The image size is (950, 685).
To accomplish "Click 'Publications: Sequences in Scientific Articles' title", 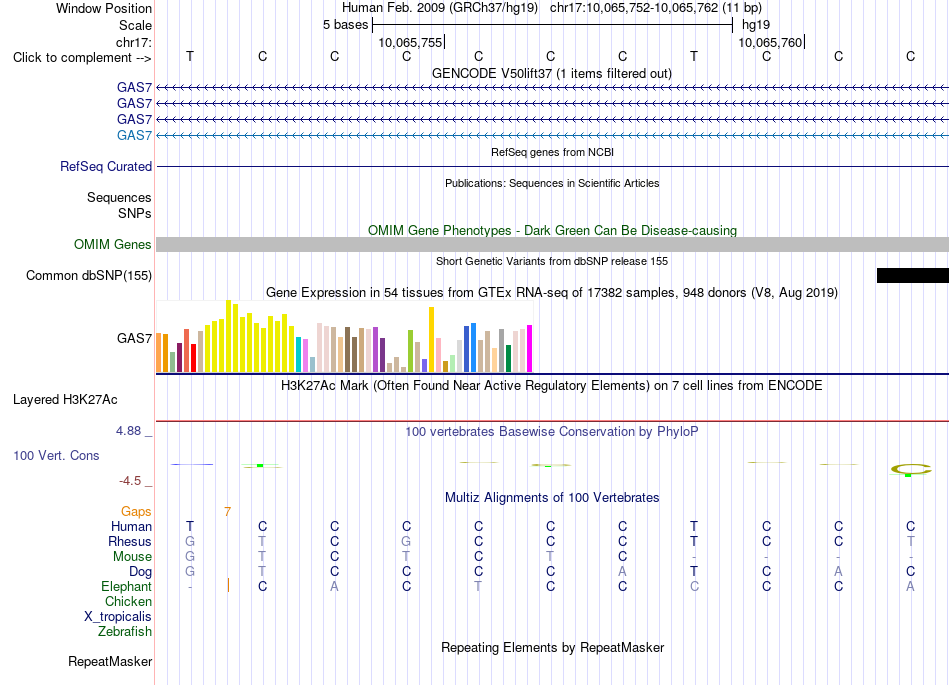I will [552, 183].
